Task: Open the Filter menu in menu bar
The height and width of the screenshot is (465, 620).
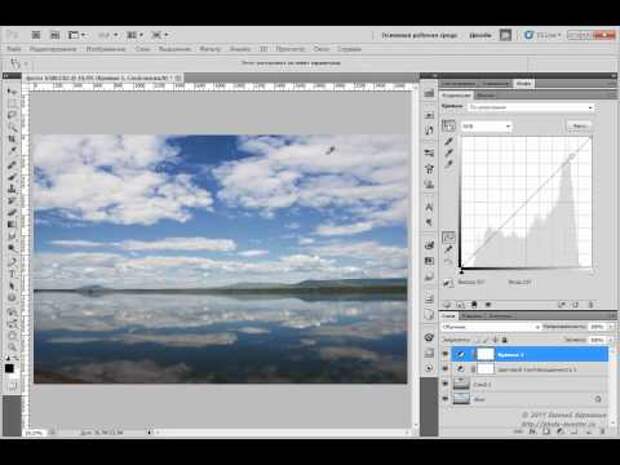Action: click(210, 49)
